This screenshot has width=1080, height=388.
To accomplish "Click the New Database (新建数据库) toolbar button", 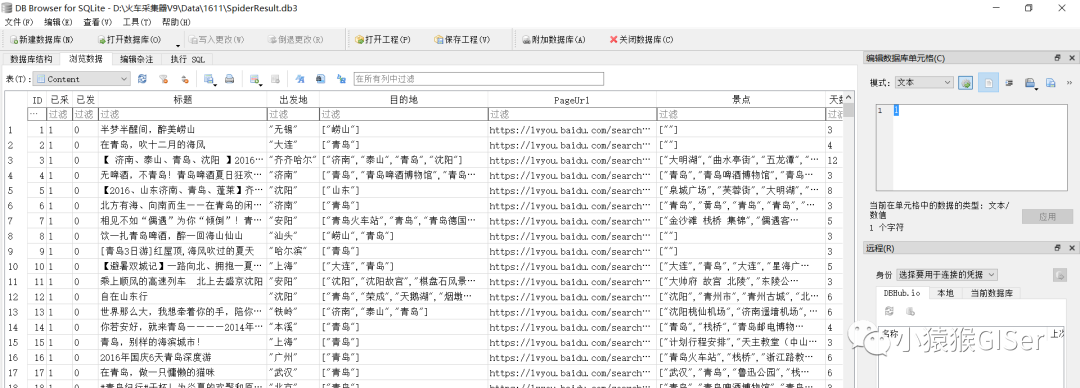I will click(x=41, y=39).
